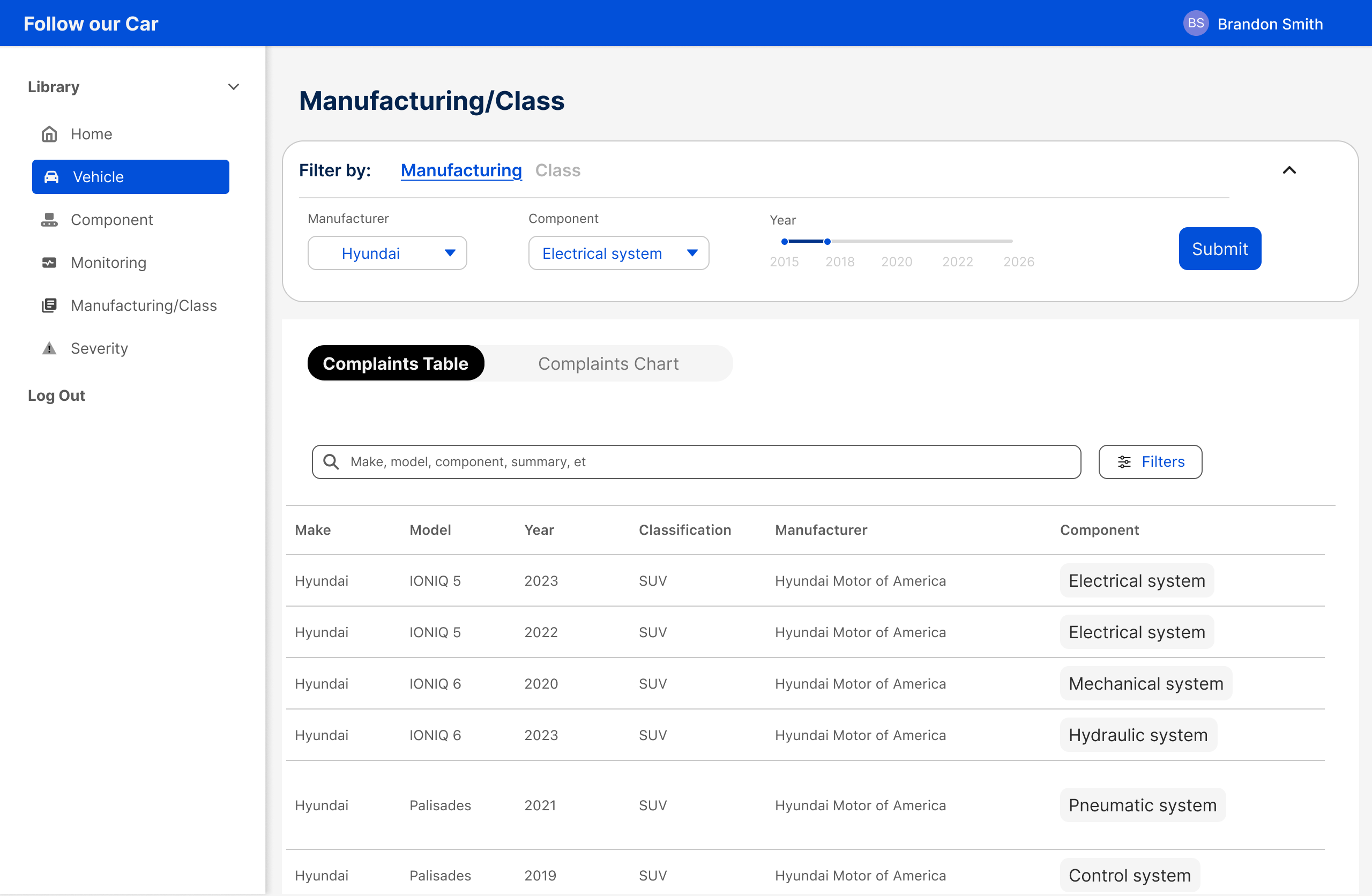The image size is (1372, 896).
Task: Click Palisades in the 2021 row
Action: 440,805
